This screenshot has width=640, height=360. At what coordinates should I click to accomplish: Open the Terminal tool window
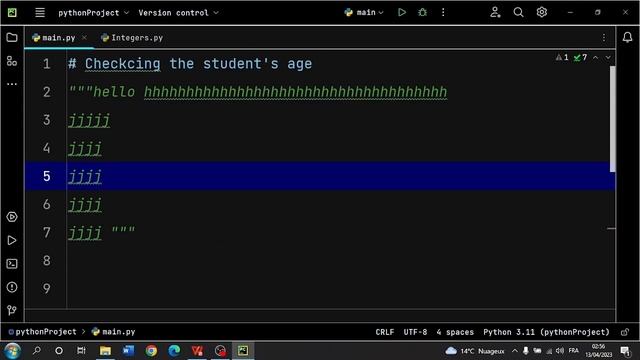point(12,264)
